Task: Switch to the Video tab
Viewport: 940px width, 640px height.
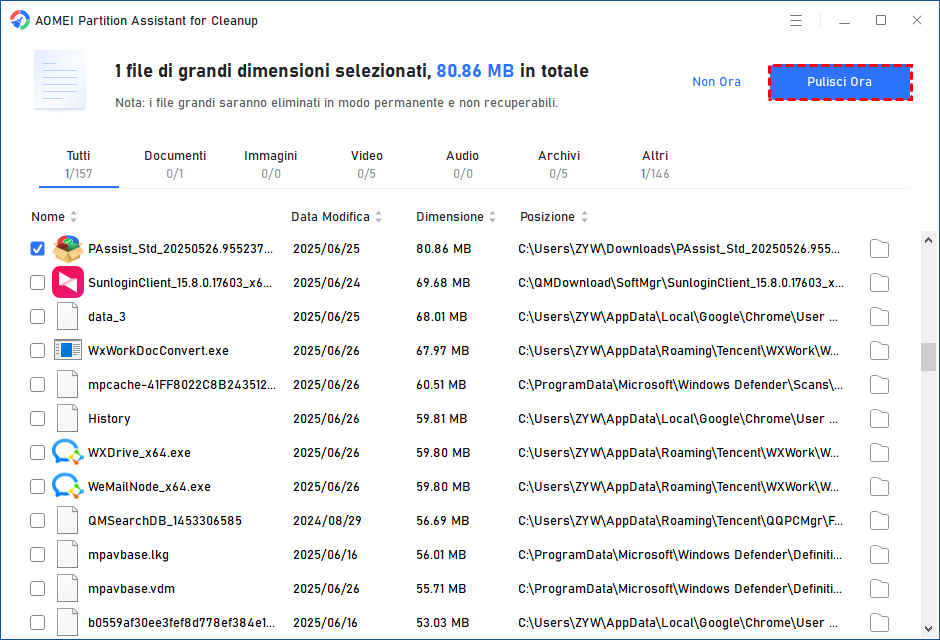Action: [x=367, y=165]
